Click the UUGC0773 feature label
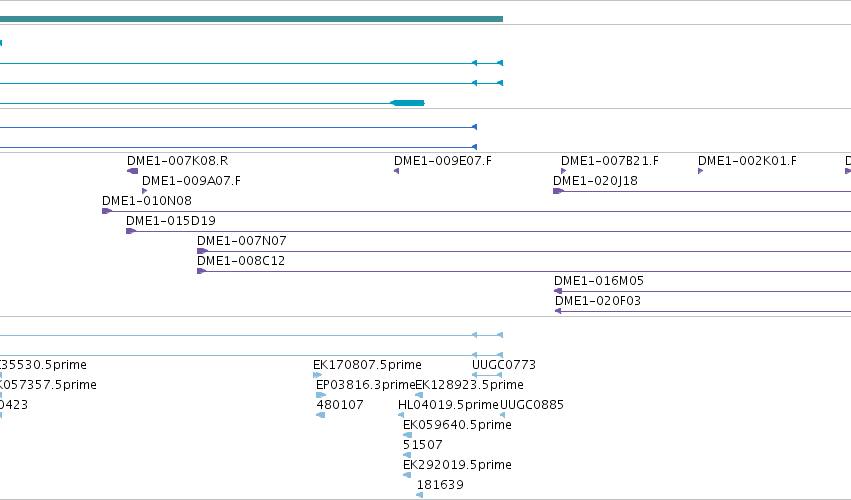 tap(504, 365)
